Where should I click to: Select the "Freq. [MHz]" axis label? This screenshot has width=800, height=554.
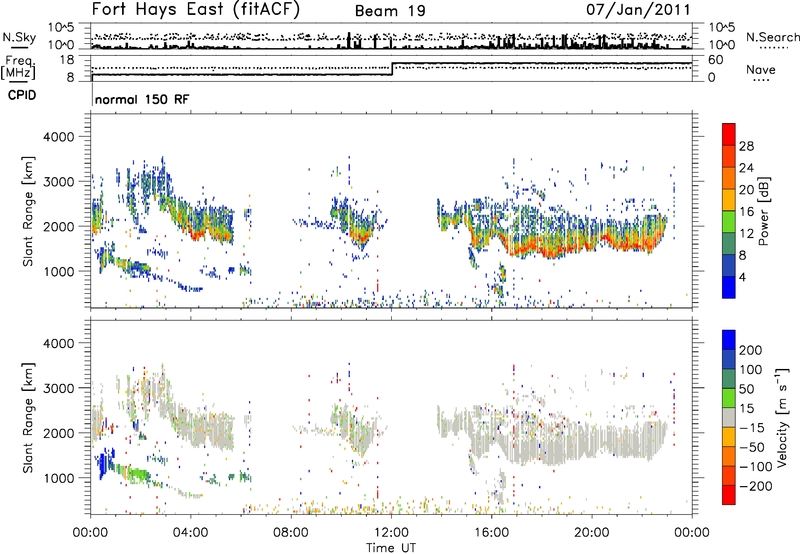pos(18,67)
